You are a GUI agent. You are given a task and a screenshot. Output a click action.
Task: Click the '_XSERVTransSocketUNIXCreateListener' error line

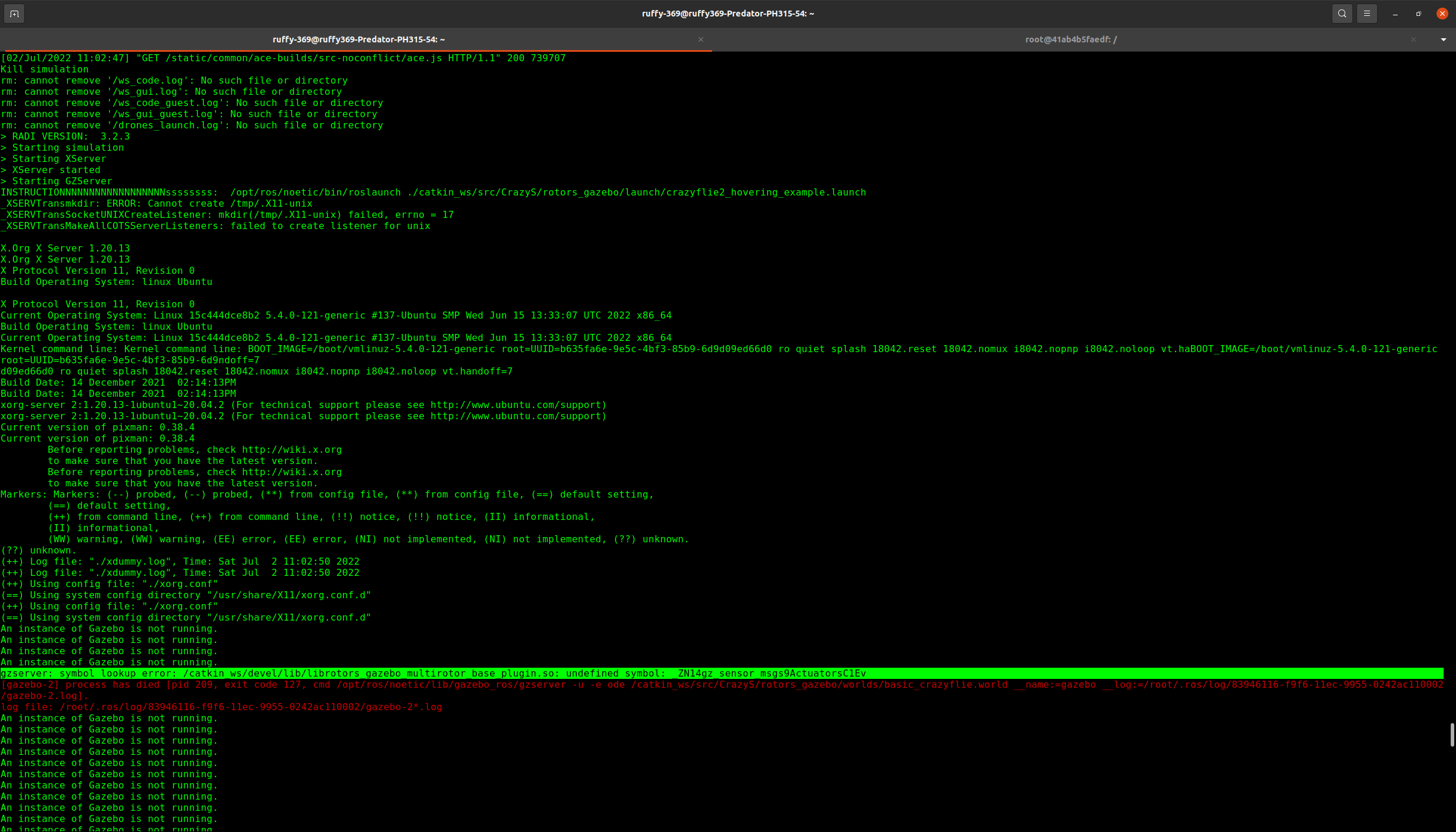point(227,214)
